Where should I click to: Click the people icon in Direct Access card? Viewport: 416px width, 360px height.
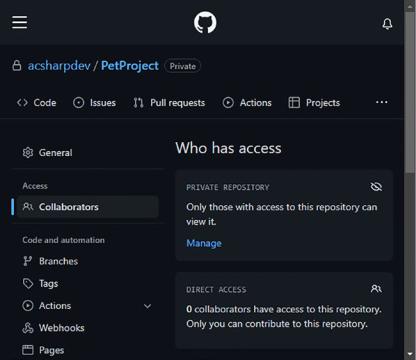[x=376, y=288]
